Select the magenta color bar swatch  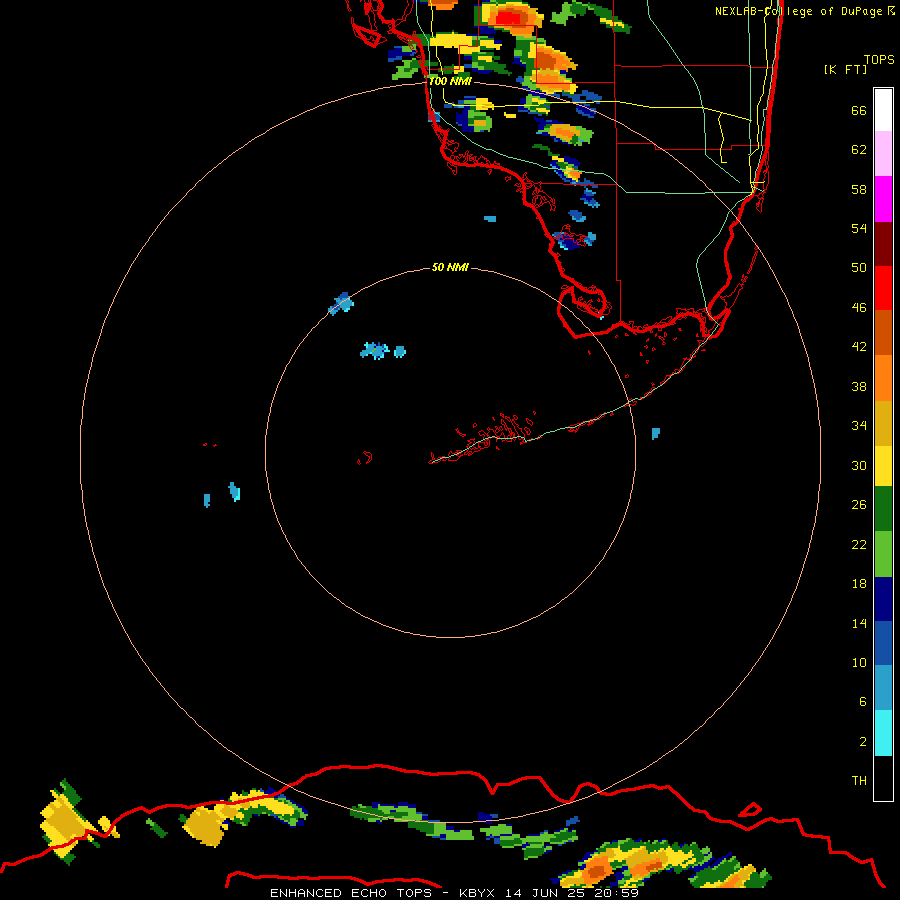[x=883, y=199]
